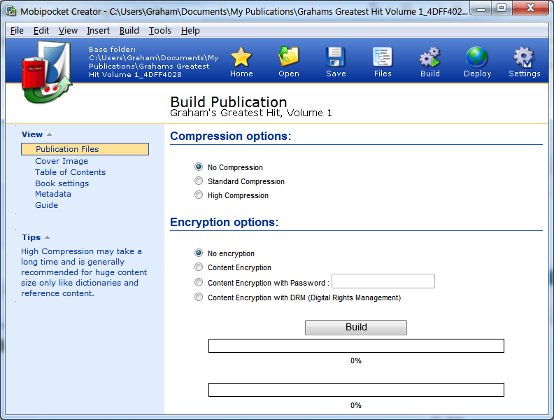Click the first build progress bar
Screen dimensions: 554x420
coord(356,346)
